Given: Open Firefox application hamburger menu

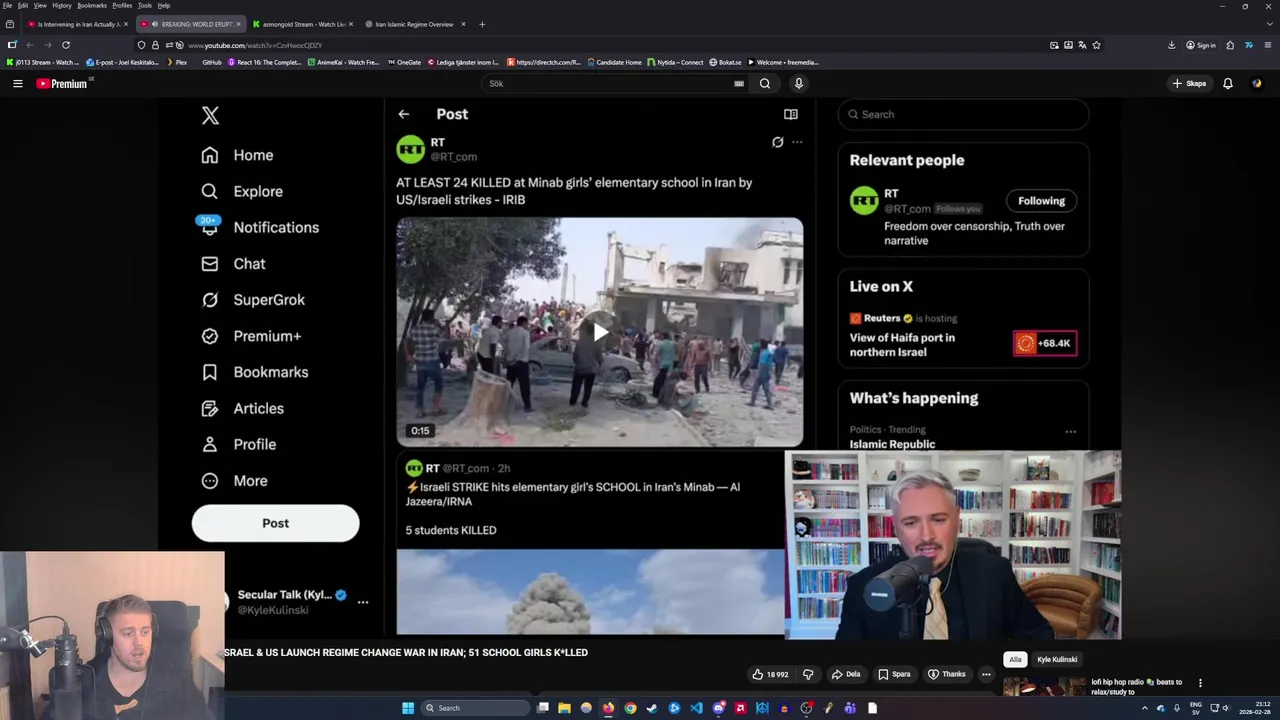Looking at the screenshot, I should click(1268, 45).
